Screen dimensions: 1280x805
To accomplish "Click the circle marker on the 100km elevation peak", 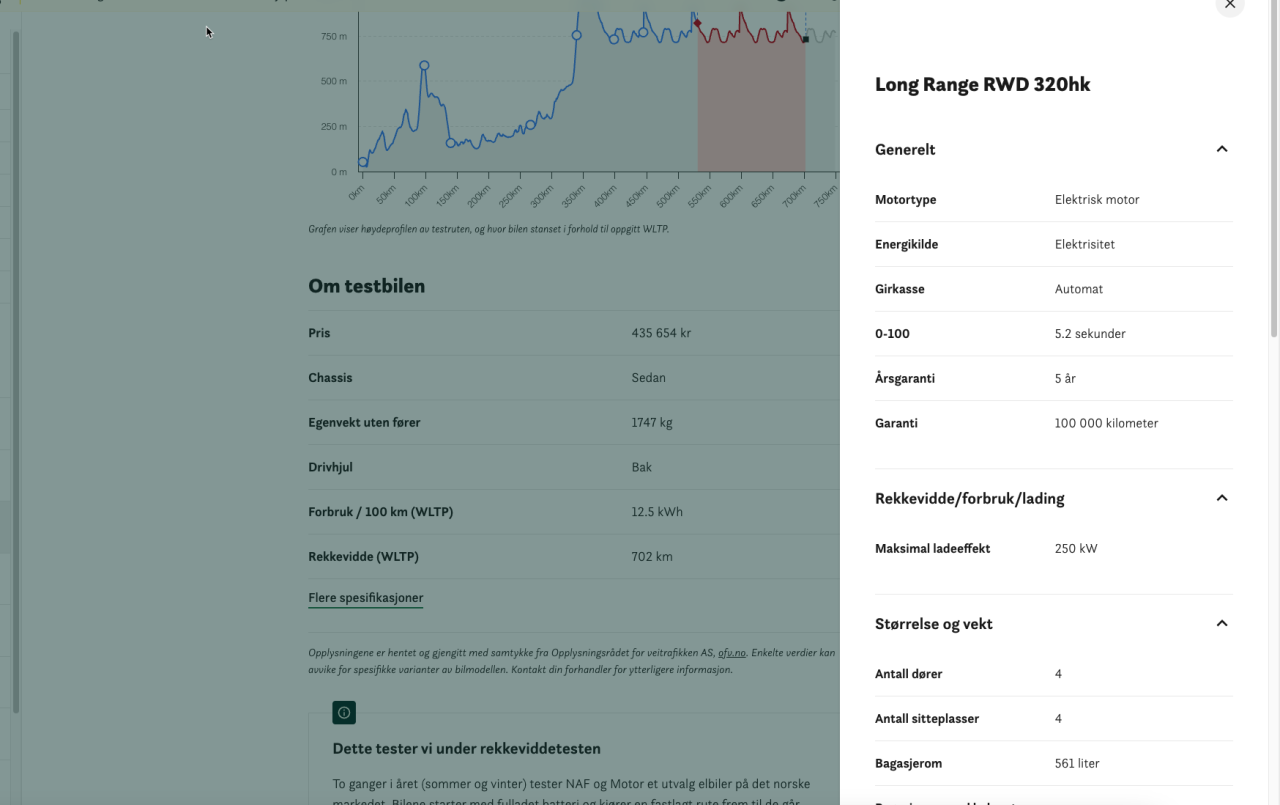I will coord(424,66).
